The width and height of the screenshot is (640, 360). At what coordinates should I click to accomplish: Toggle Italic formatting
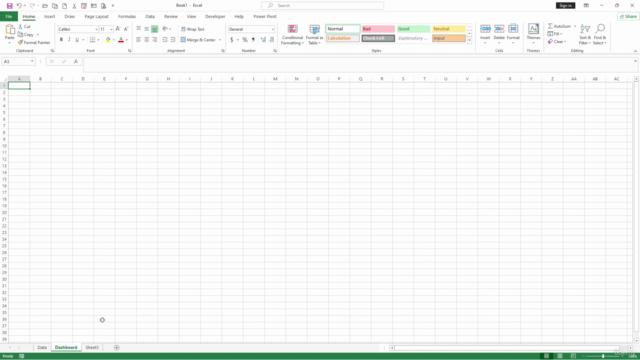pyautogui.click(x=69, y=40)
